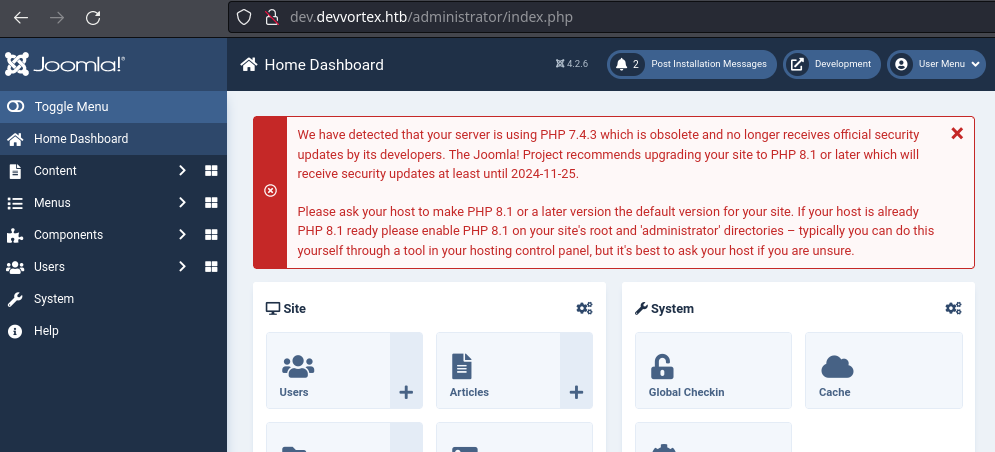The height and width of the screenshot is (452, 995).
Task: Click the Joomla 4.2.6 version label
Action: 572,64
